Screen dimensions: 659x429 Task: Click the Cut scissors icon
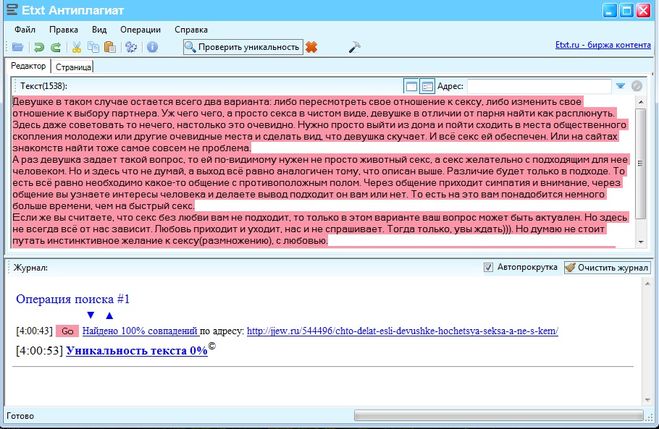click(76, 47)
